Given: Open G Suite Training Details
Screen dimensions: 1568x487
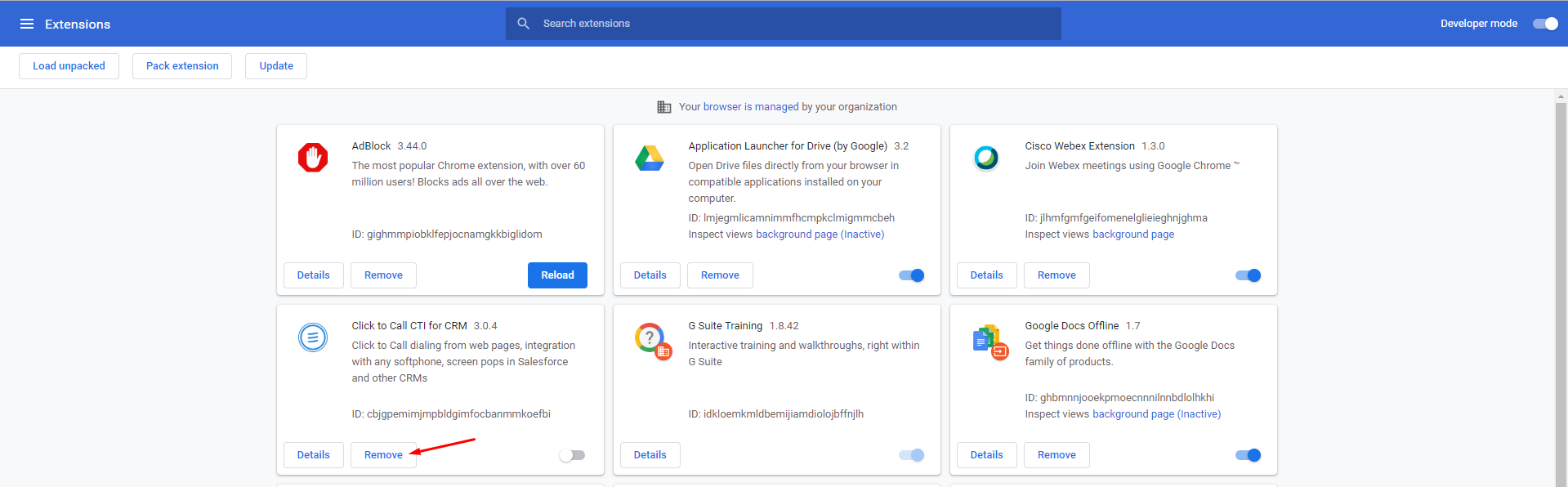Looking at the screenshot, I should 650,455.
